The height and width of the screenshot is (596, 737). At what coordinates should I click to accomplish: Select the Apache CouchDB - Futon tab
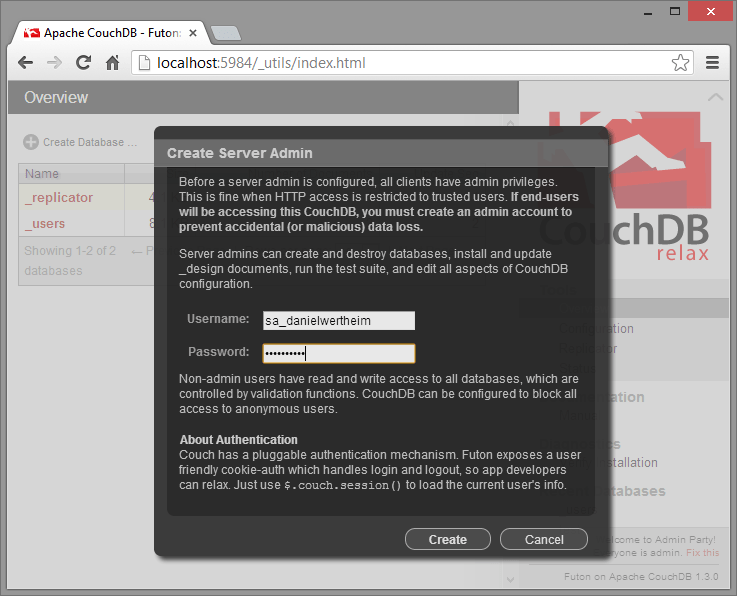click(x=112, y=33)
